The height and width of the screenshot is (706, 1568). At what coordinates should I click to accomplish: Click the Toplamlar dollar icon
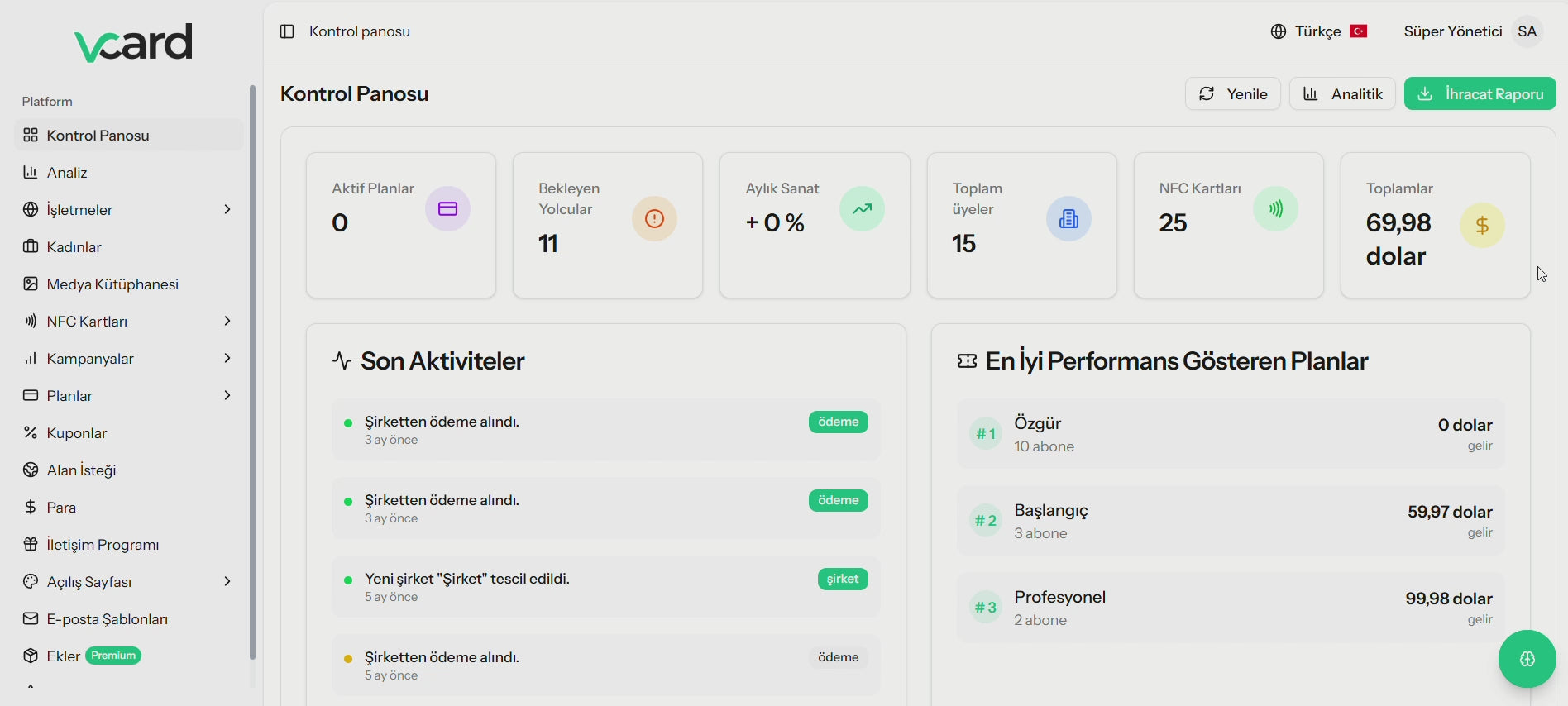coord(1482,225)
